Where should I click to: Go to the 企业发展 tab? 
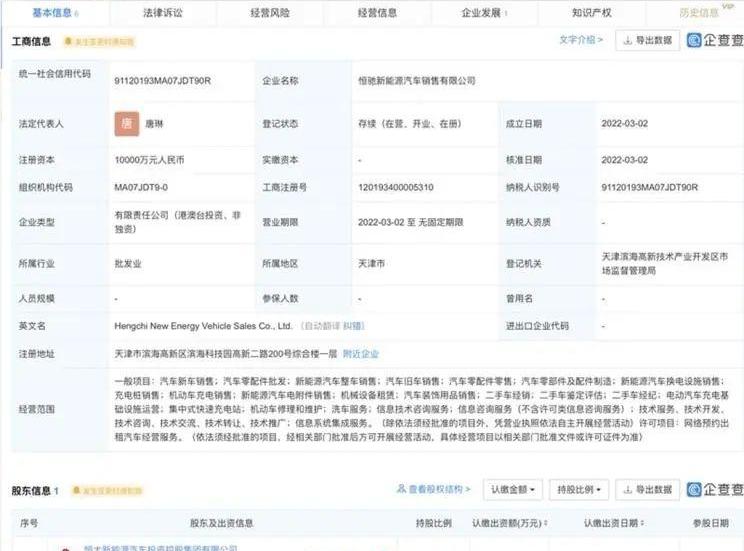[484, 13]
